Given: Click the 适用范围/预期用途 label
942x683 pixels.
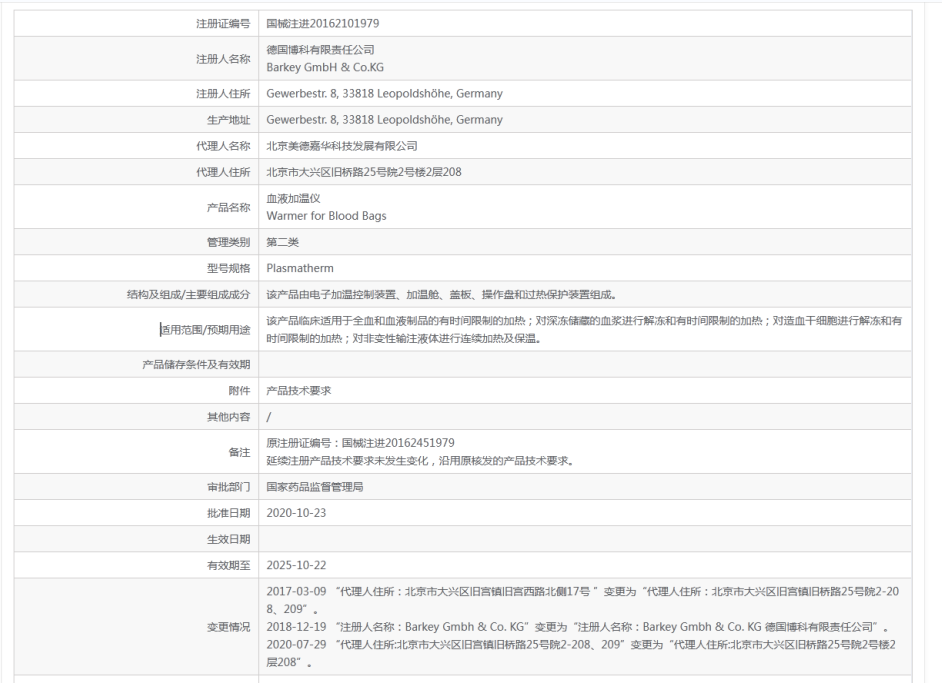Looking at the screenshot, I should 205,330.
